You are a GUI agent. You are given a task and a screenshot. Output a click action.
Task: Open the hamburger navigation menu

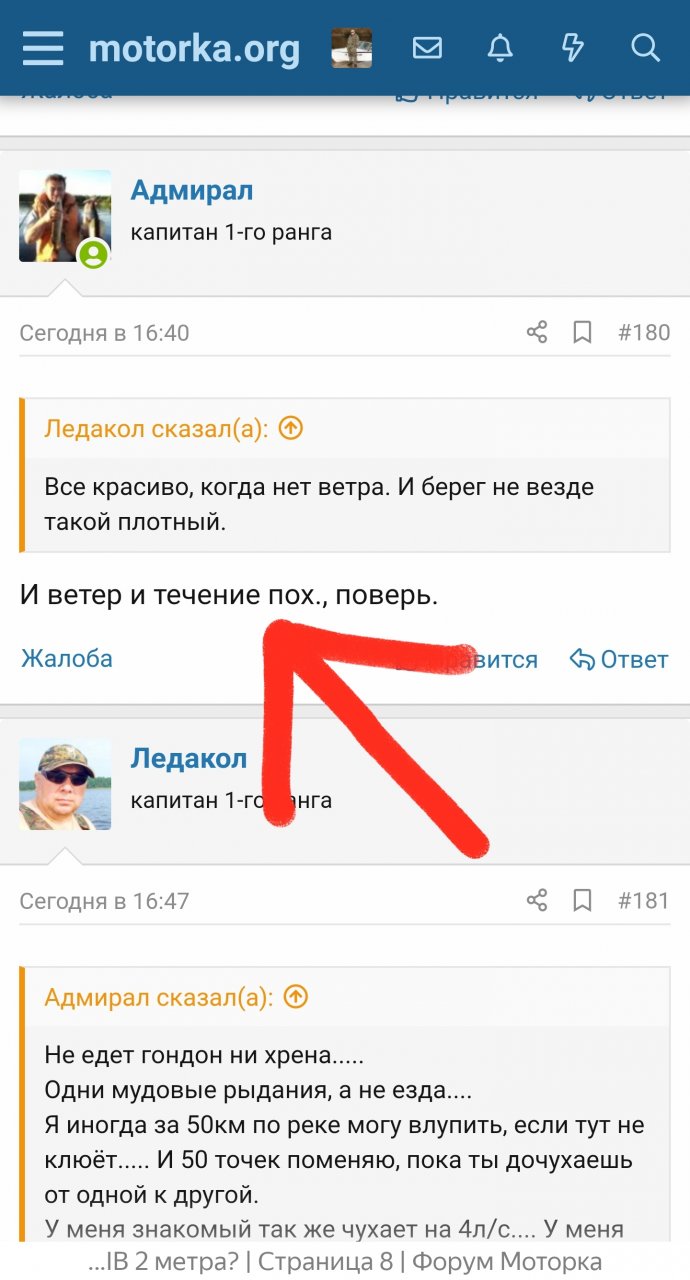point(43,48)
